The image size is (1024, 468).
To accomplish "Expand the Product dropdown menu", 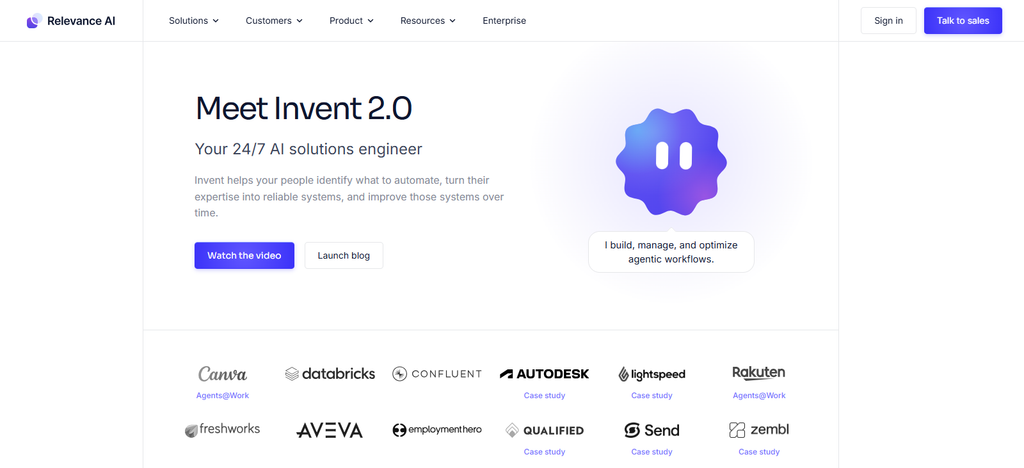I will [x=351, y=21].
